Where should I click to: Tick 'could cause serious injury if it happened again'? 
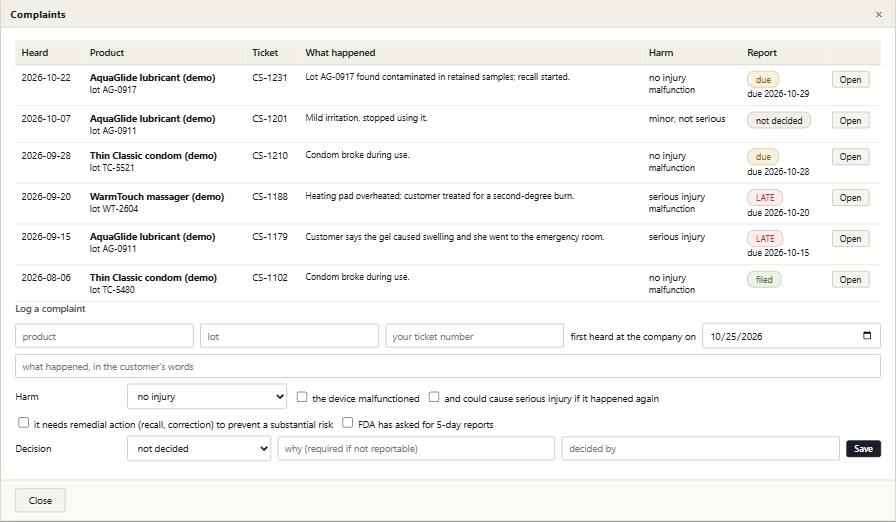coord(434,397)
